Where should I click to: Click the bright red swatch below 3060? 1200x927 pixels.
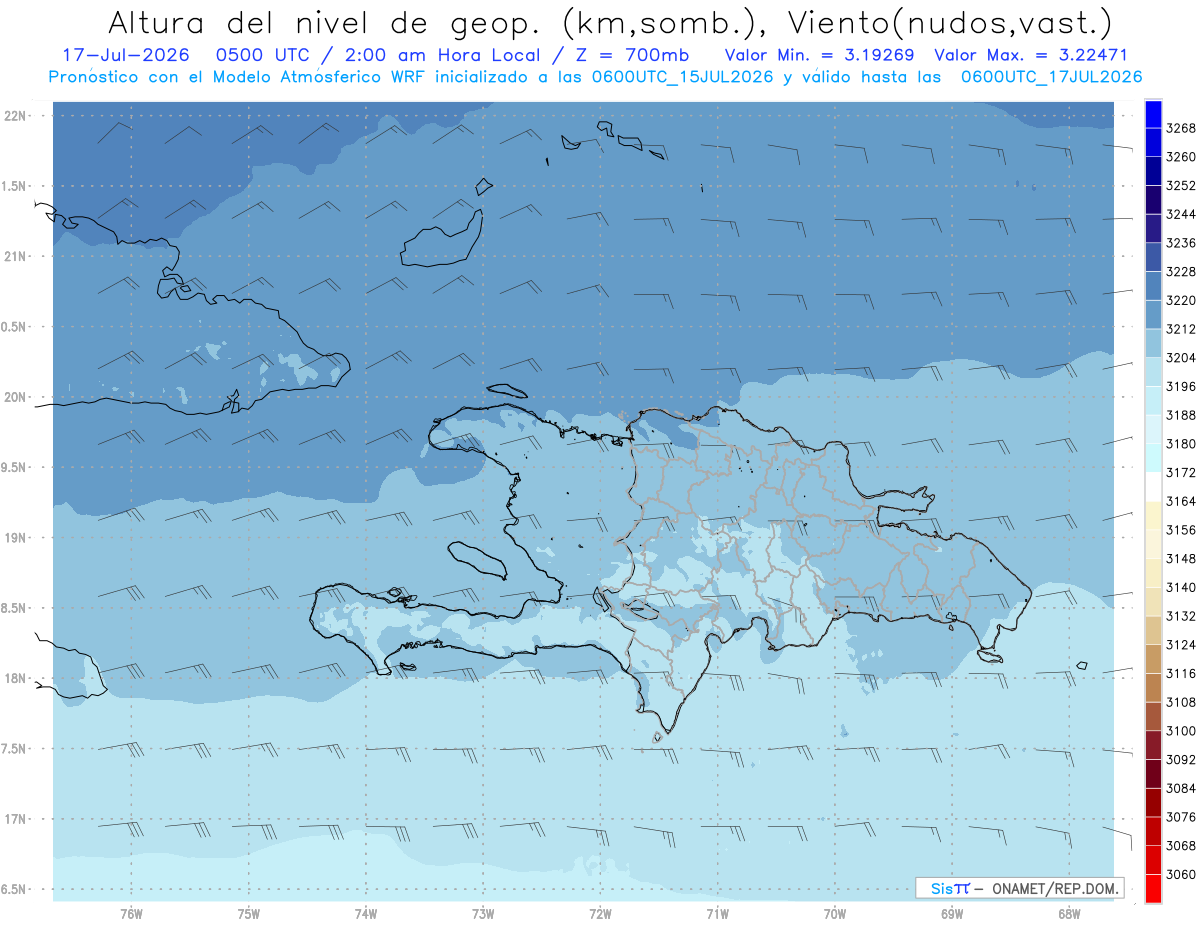pos(1152,888)
